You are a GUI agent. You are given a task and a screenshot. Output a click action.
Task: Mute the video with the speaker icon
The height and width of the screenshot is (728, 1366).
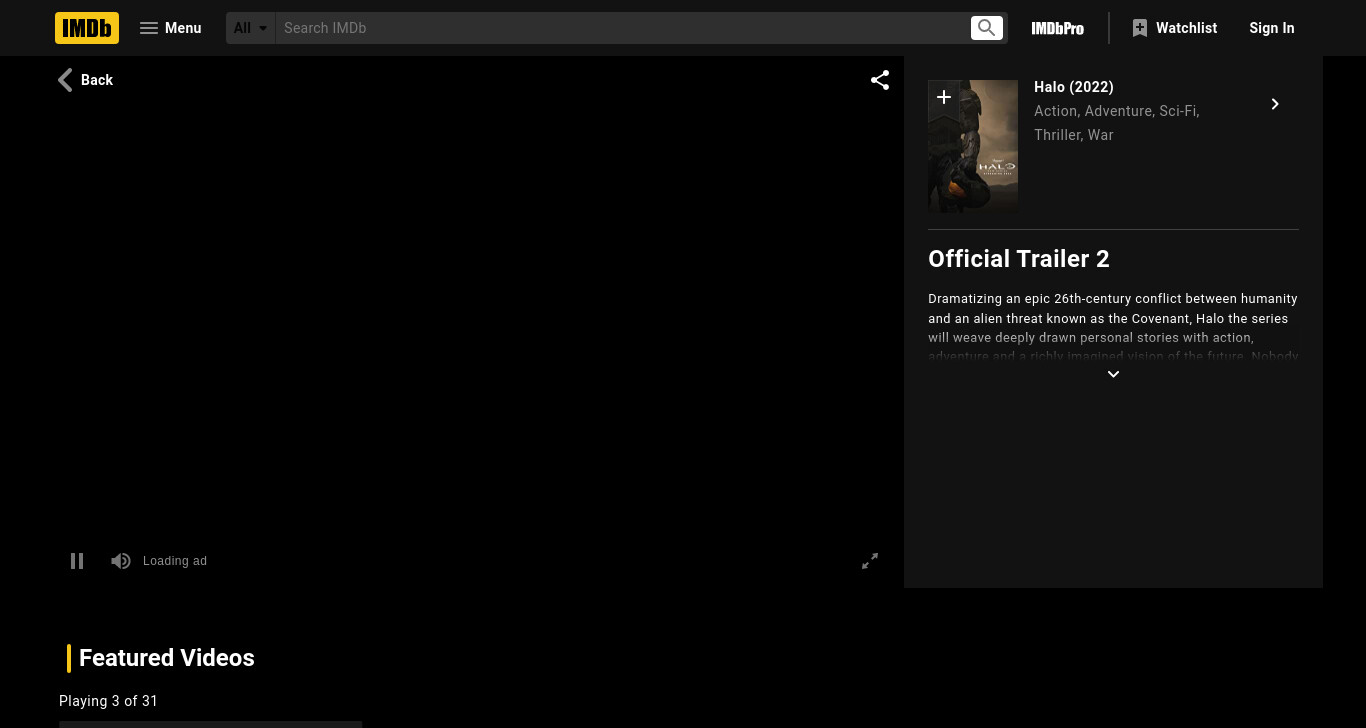tap(121, 561)
